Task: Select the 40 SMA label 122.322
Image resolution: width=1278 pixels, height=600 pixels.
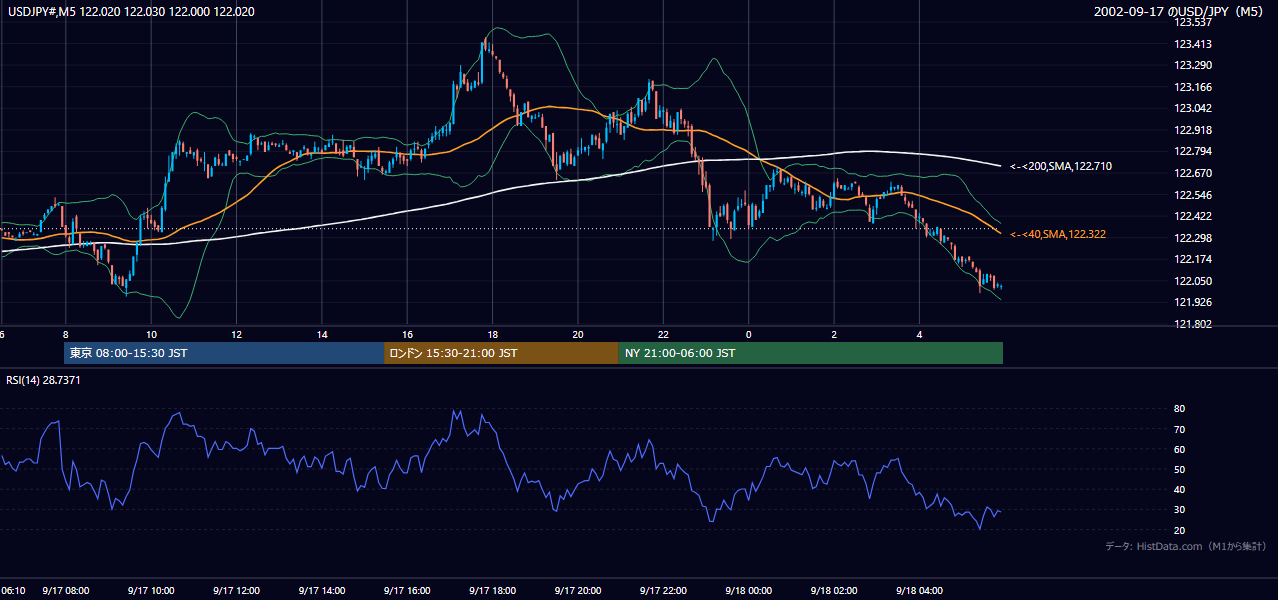Action: tap(1058, 234)
